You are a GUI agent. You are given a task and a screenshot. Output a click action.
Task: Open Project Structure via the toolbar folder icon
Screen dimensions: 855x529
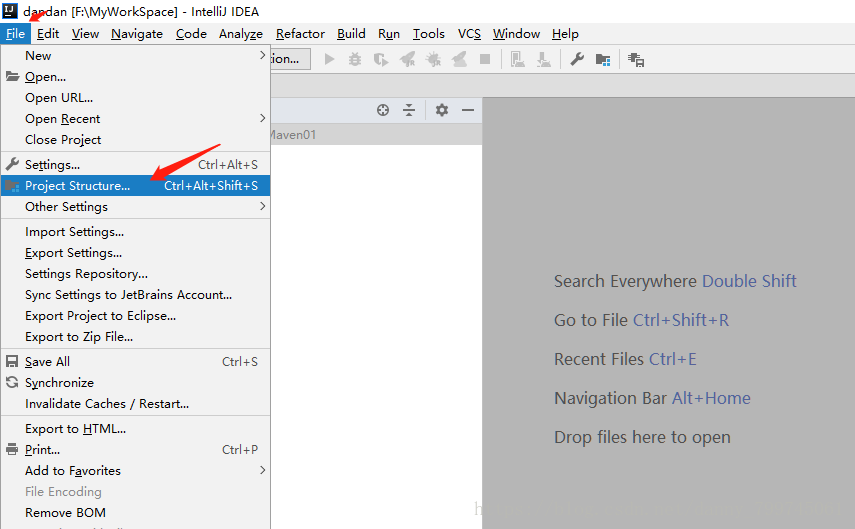(603, 59)
